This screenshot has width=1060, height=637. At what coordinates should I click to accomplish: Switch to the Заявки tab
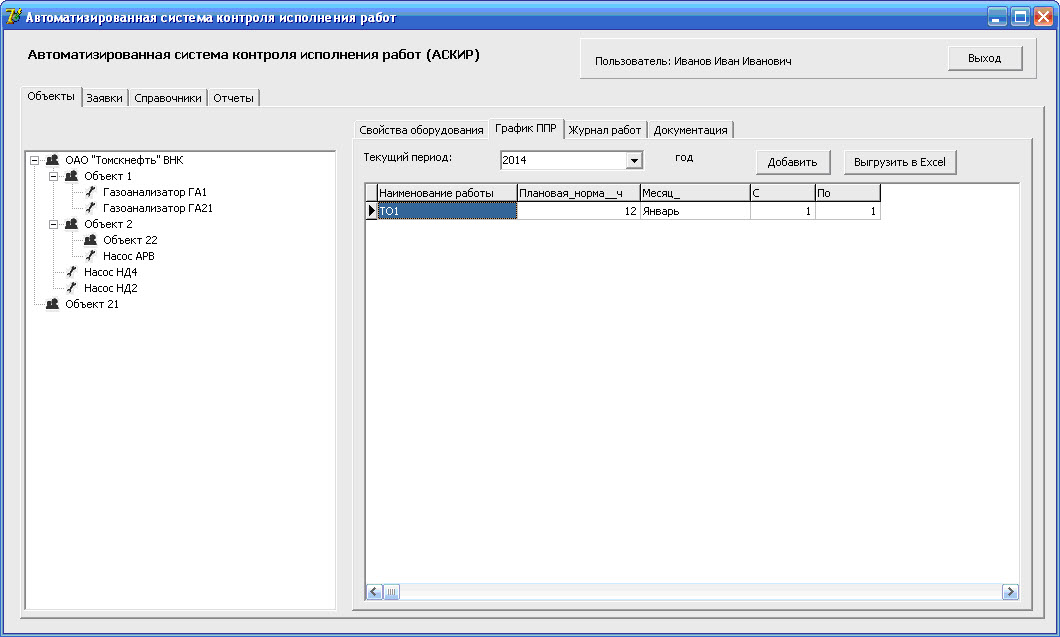point(104,98)
